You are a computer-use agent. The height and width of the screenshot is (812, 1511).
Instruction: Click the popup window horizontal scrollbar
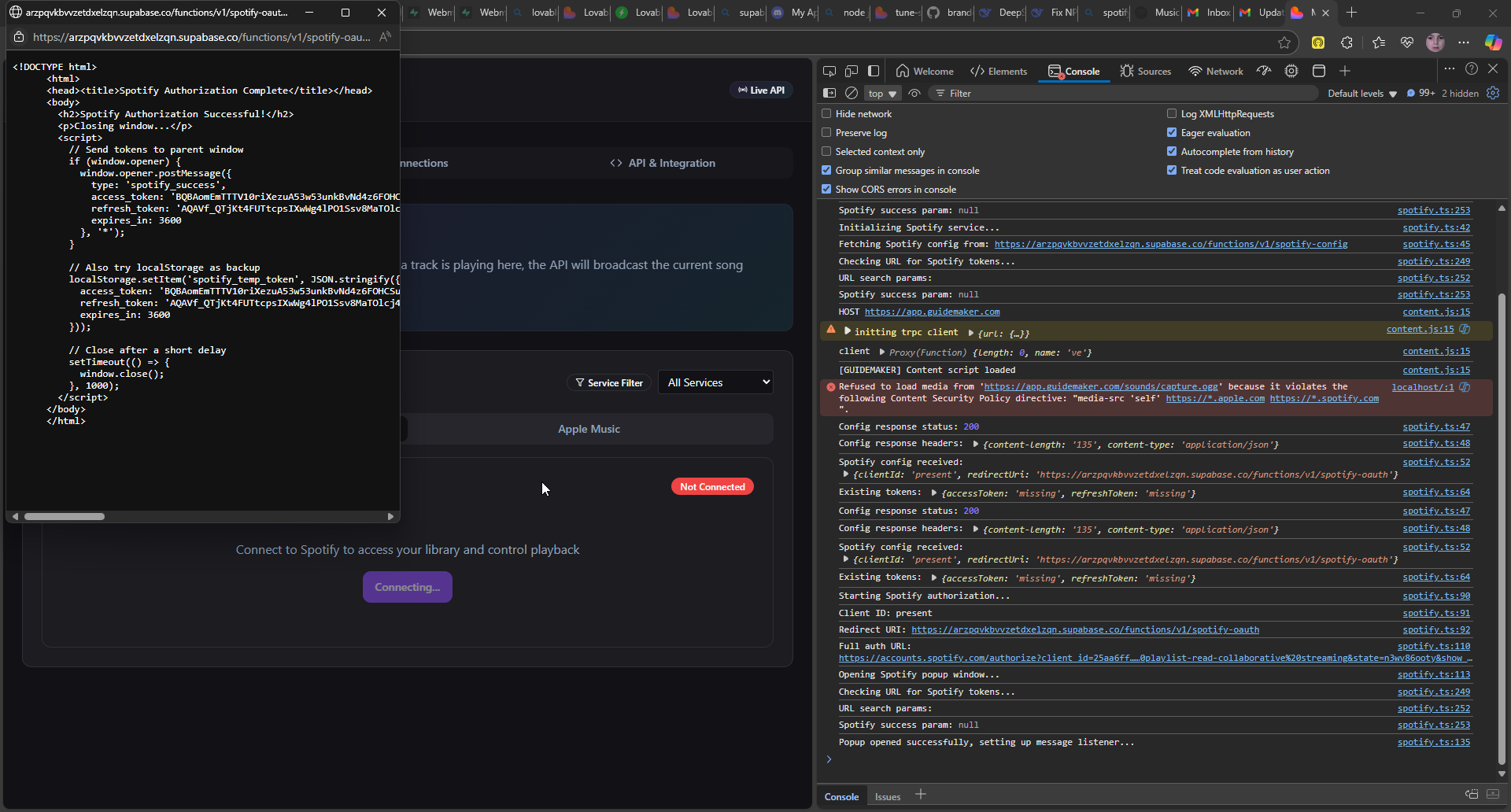pos(64,516)
